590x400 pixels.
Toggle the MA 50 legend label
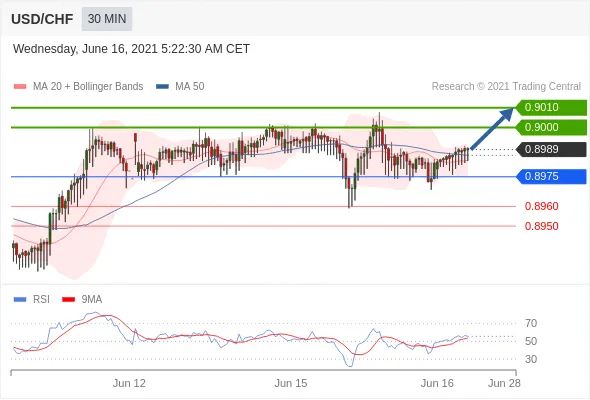[190, 87]
